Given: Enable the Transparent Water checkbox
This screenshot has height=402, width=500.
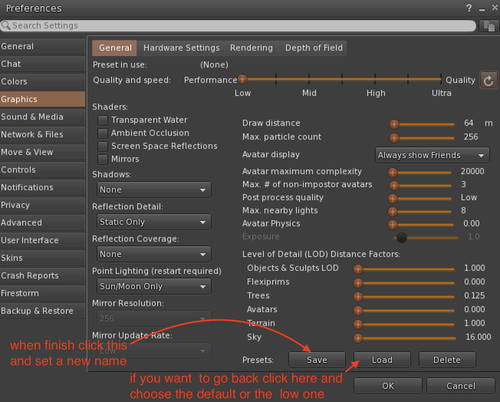Looking at the screenshot, I should (x=103, y=120).
